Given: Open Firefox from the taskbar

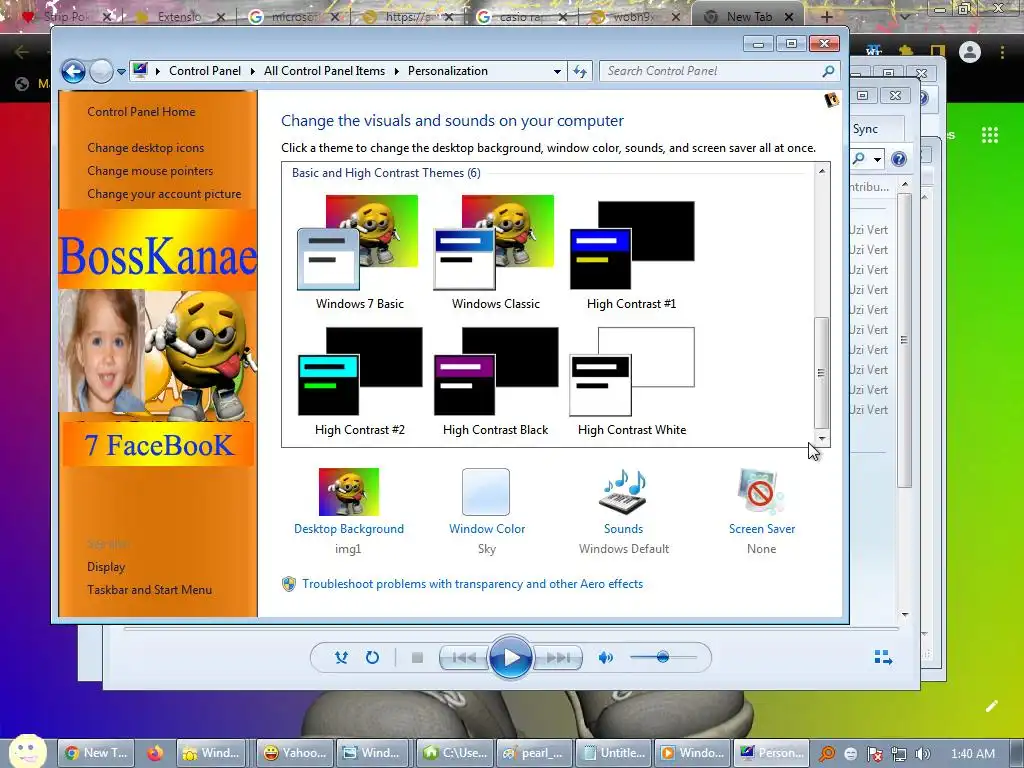Looking at the screenshot, I should [155, 753].
